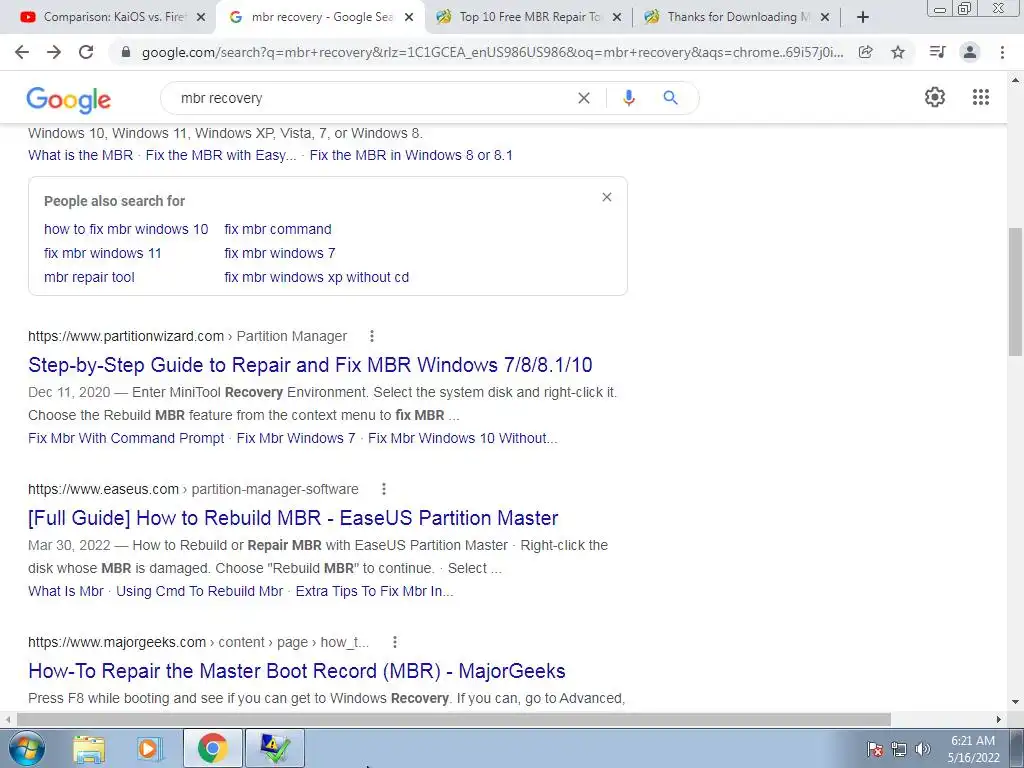Open a new browser tab
This screenshot has width=1024, height=768.
pos(862,17)
